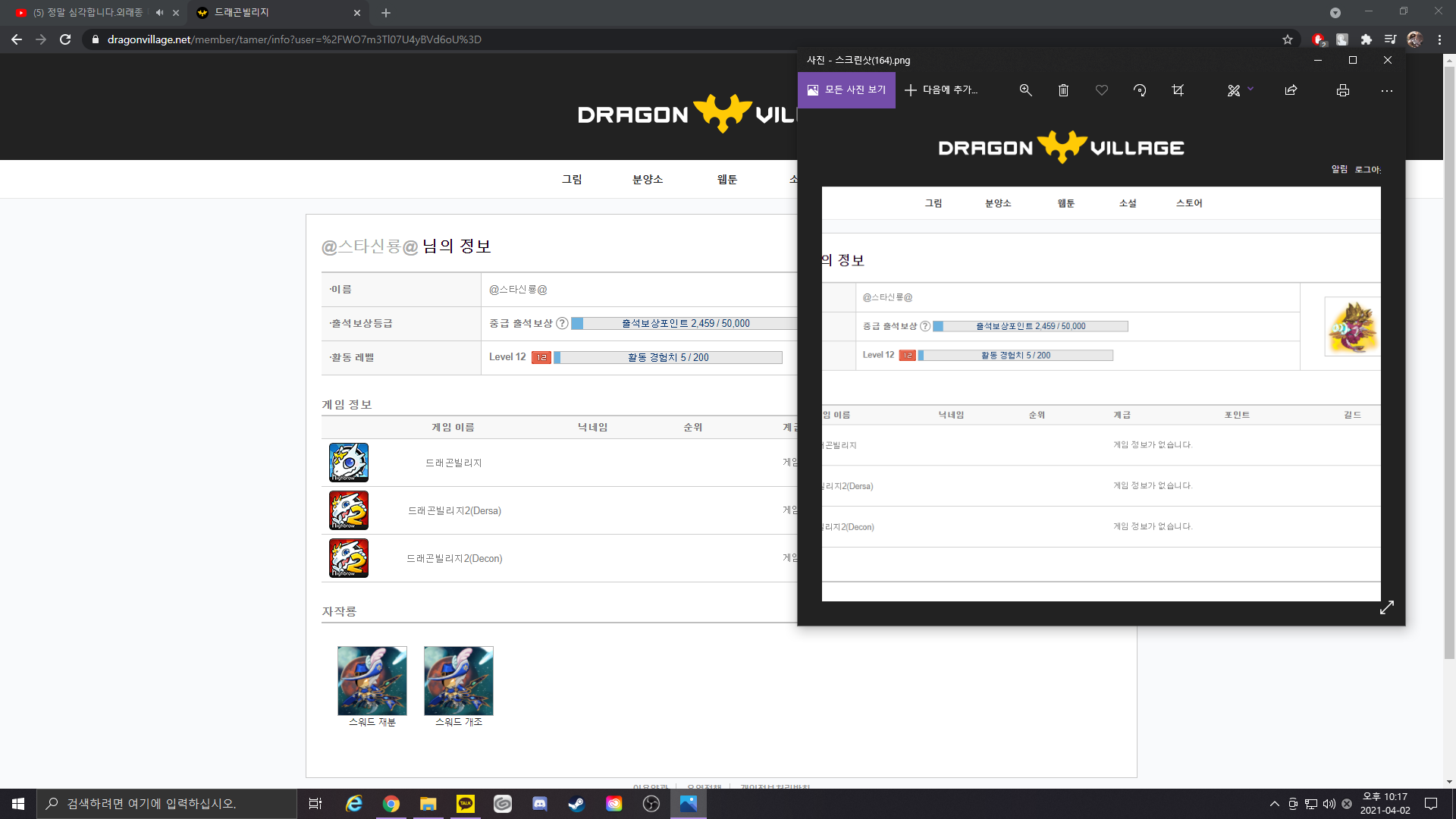Open Chrome media controls icon
Image resolution: width=1456 pixels, height=819 pixels.
1390,39
